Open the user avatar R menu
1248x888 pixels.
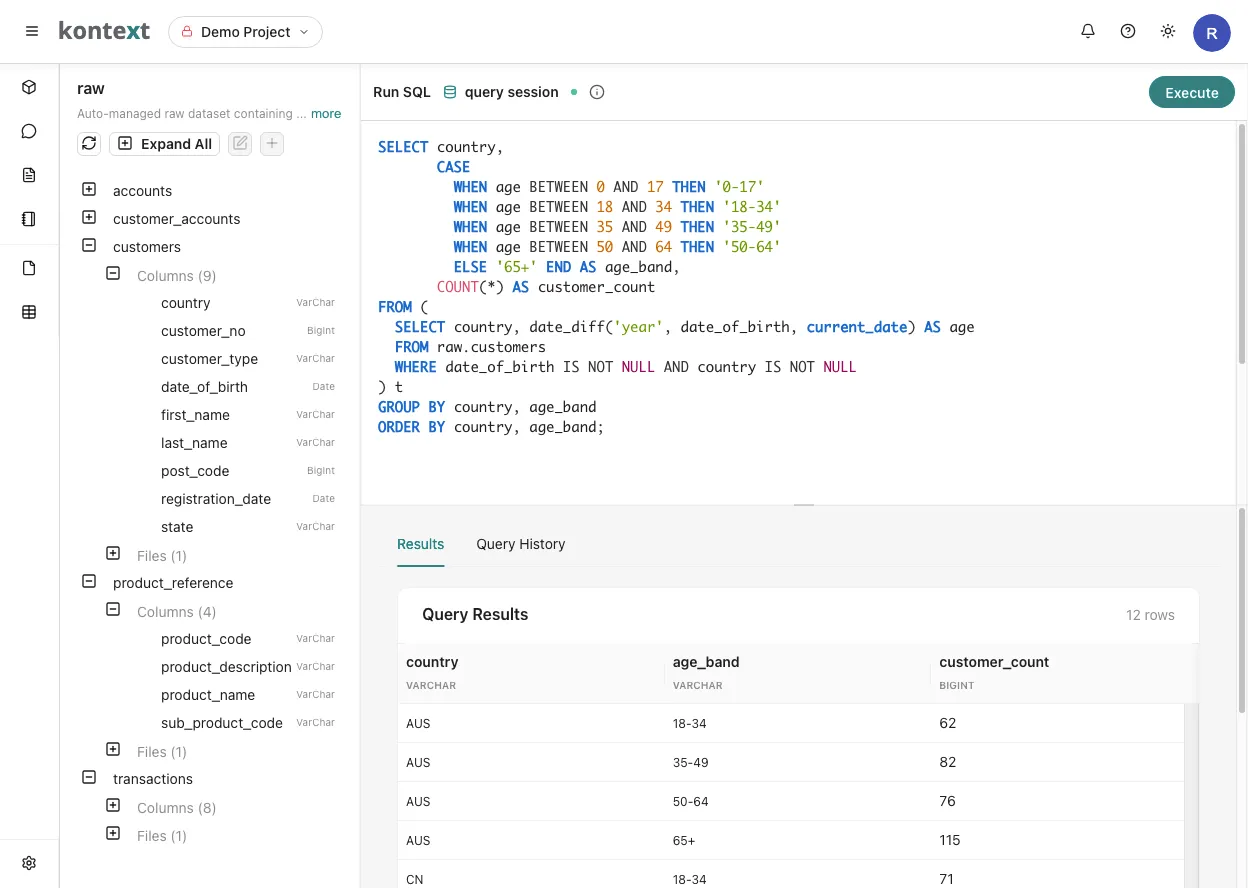(x=1211, y=33)
